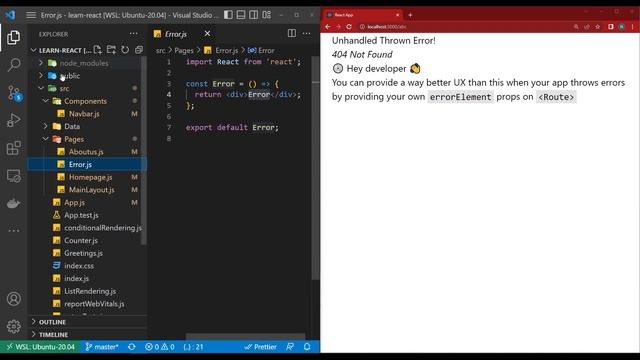Switch to the Error.js editor tab
Screen dimensions: 640x360
click(176, 34)
